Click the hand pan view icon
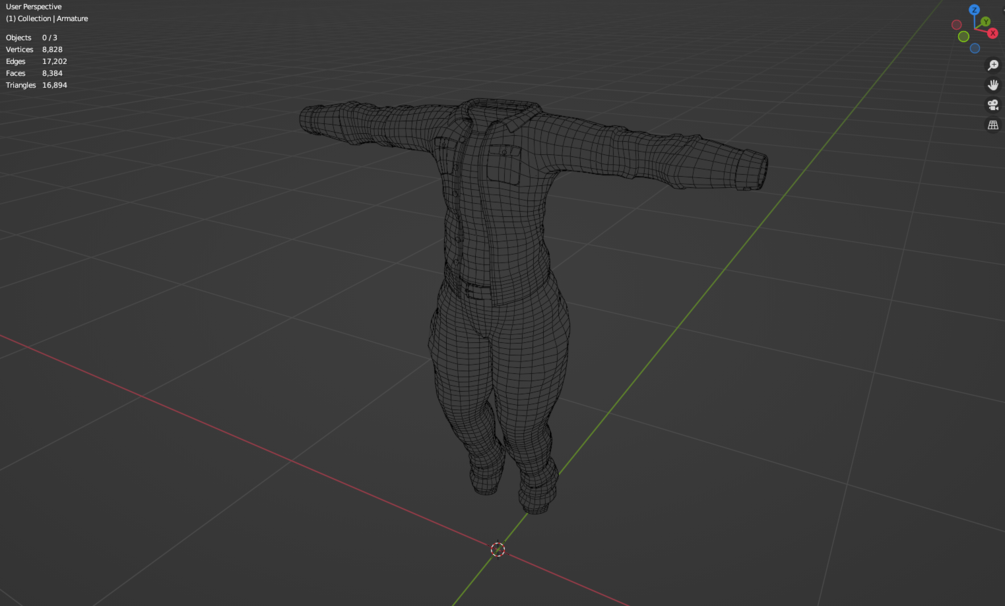 click(993, 85)
